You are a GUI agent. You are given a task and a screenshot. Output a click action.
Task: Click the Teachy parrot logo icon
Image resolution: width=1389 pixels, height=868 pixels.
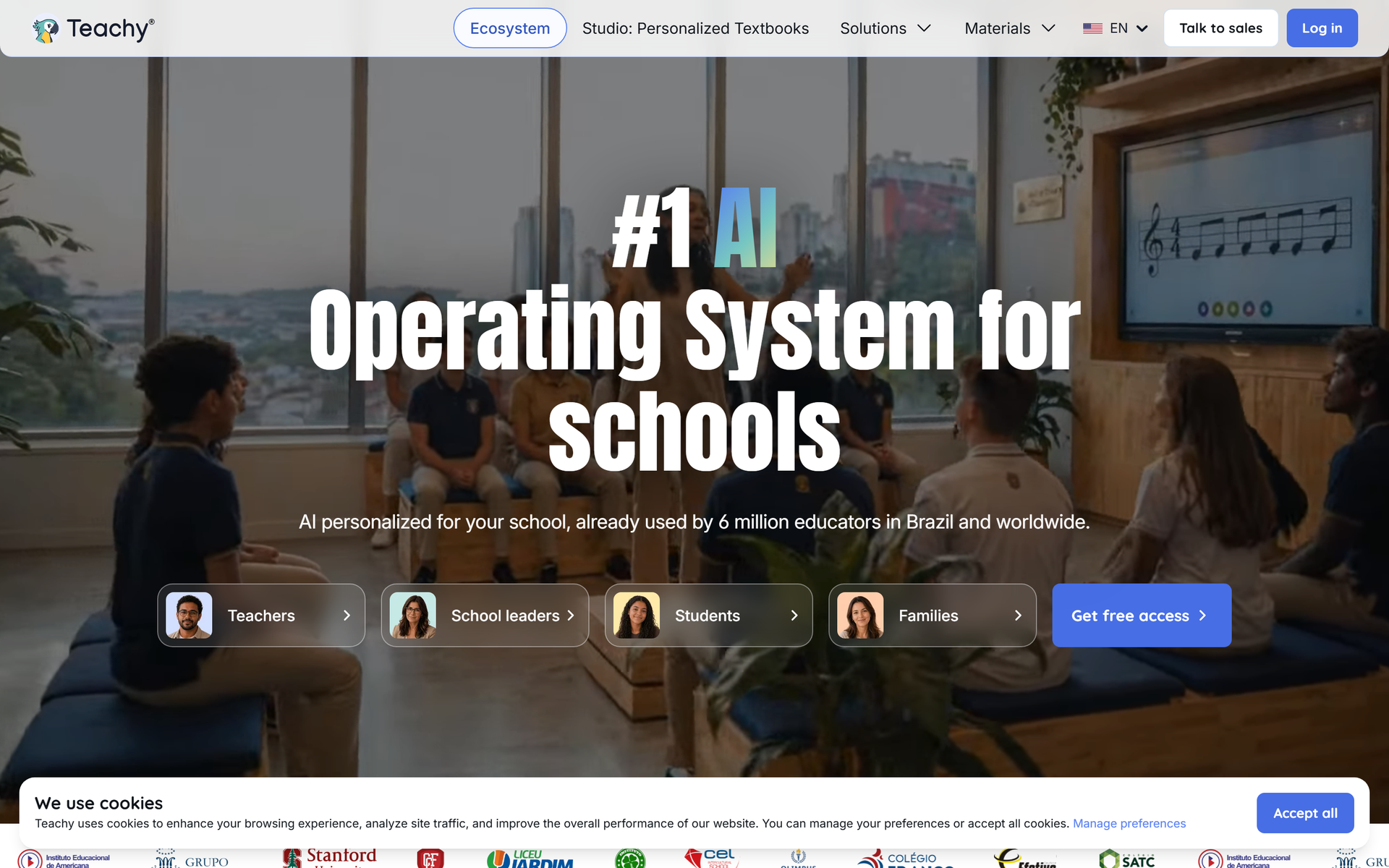pyautogui.click(x=46, y=30)
